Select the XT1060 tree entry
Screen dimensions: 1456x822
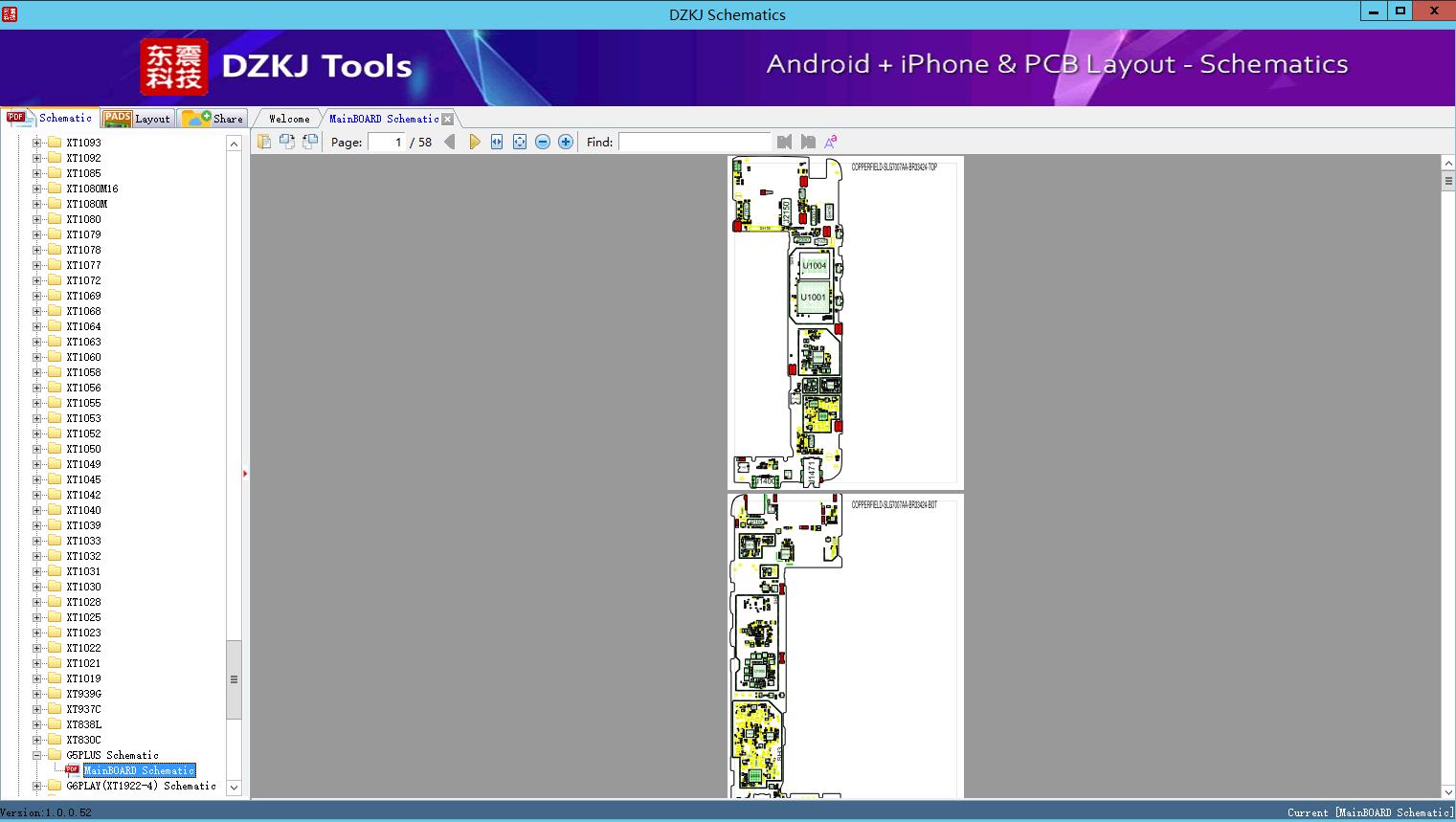pos(83,357)
